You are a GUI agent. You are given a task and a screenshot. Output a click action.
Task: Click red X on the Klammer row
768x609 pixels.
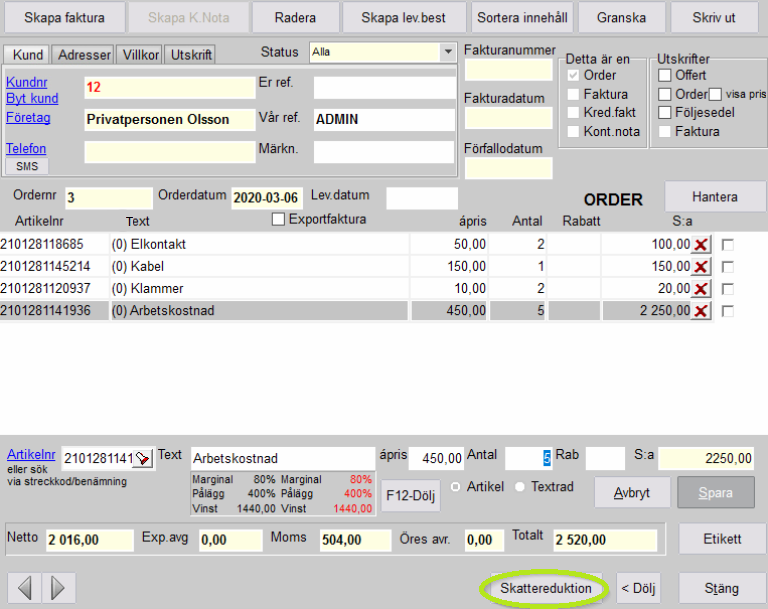point(701,289)
